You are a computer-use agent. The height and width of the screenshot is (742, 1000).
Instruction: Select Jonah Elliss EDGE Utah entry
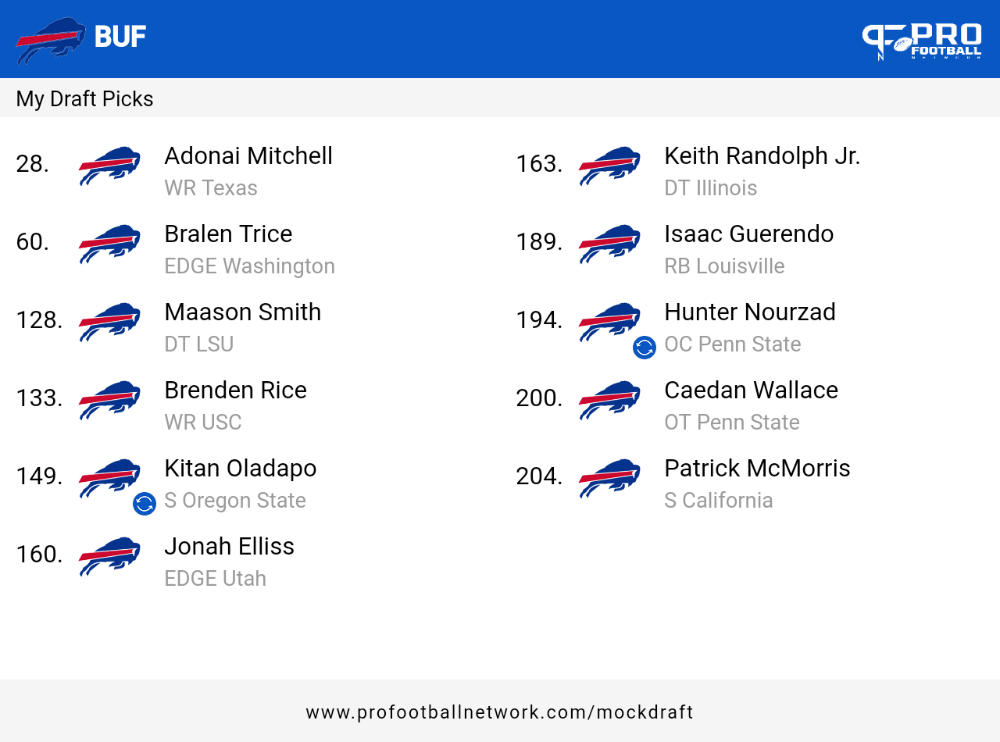(229, 561)
